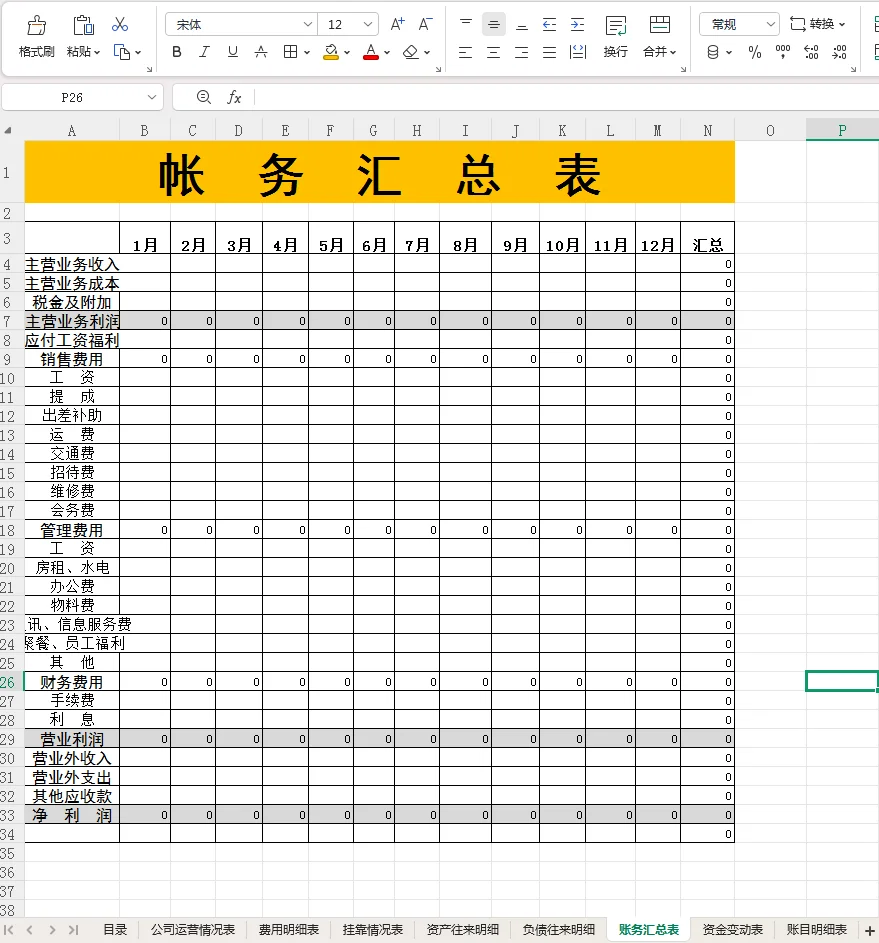
Task: Click the 帐务汇总表 title cell
Action: (x=379, y=174)
